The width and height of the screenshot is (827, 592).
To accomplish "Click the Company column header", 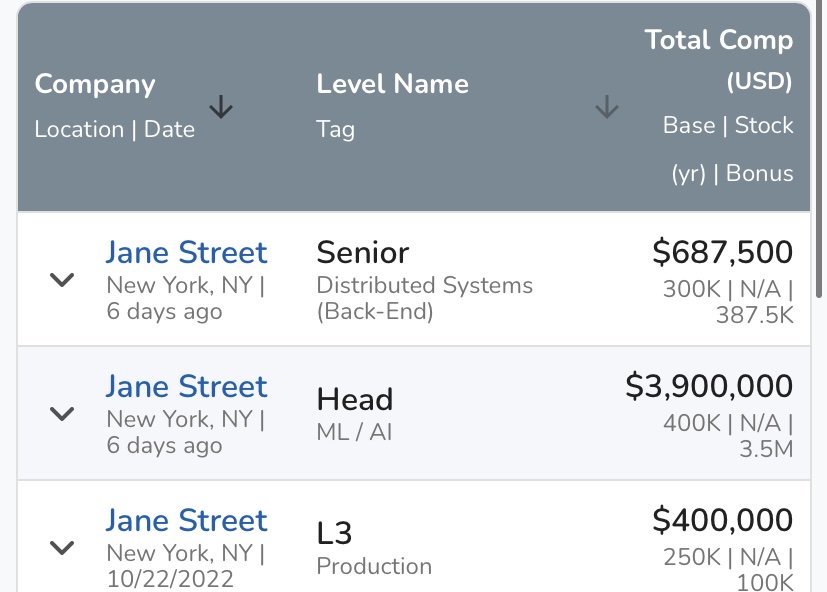I will (x=95, y=84).
